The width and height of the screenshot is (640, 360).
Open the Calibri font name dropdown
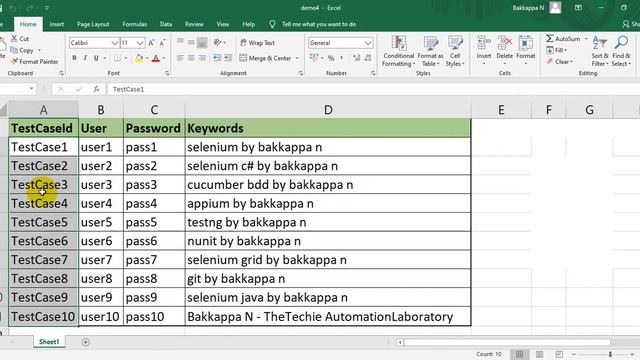point(115,43)
